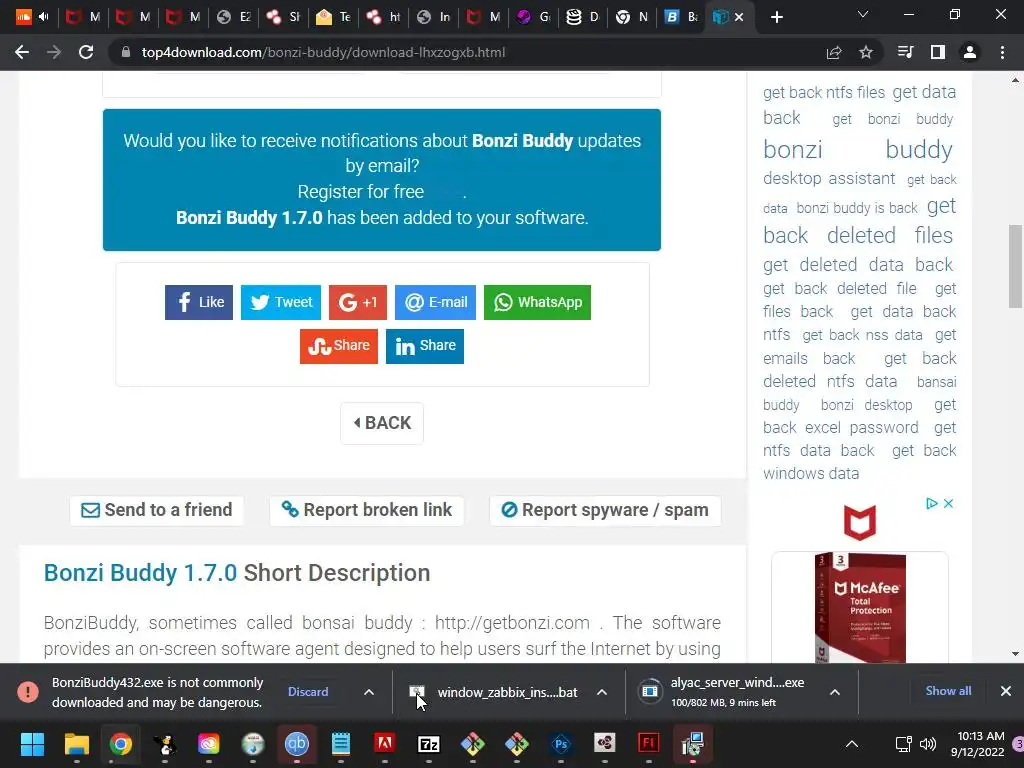Viewport: 1024px width, 768px height.
Task: Switch to the SoundCloud tab playing audio
Action: click(x=33, y=17)
